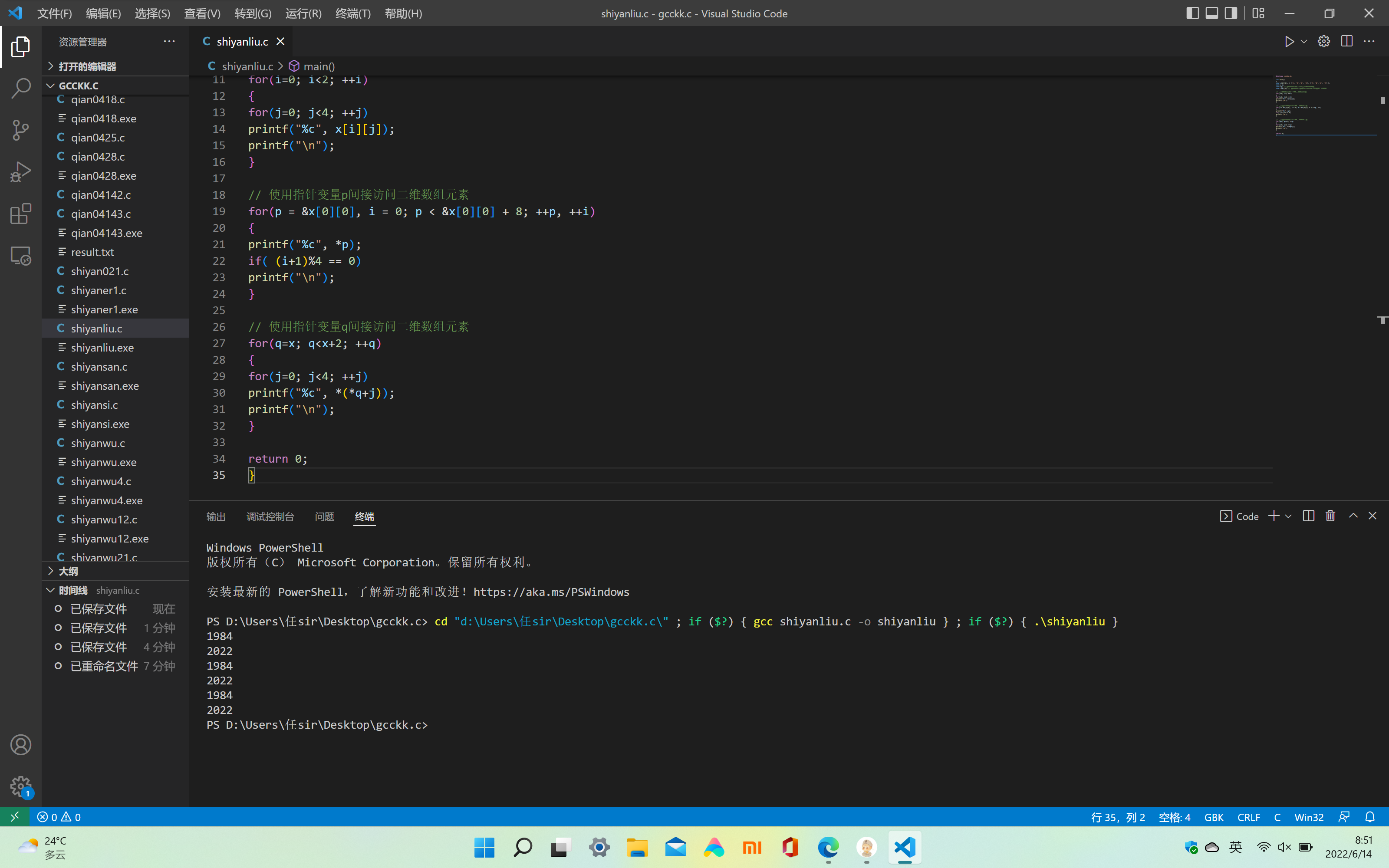This screenshot has width=1389, height=868.
Task: Split the editor to the right
Action: click(x=1346, y=42)
